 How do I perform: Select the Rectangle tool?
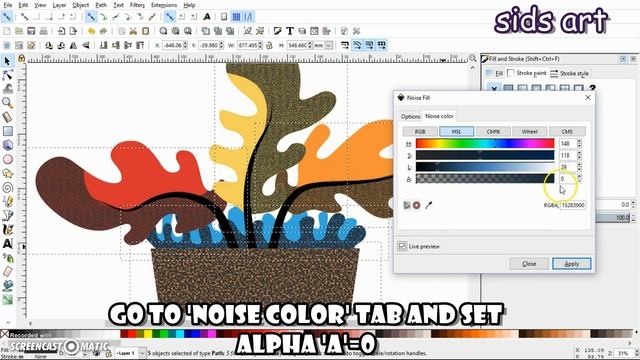pos(7,131)
